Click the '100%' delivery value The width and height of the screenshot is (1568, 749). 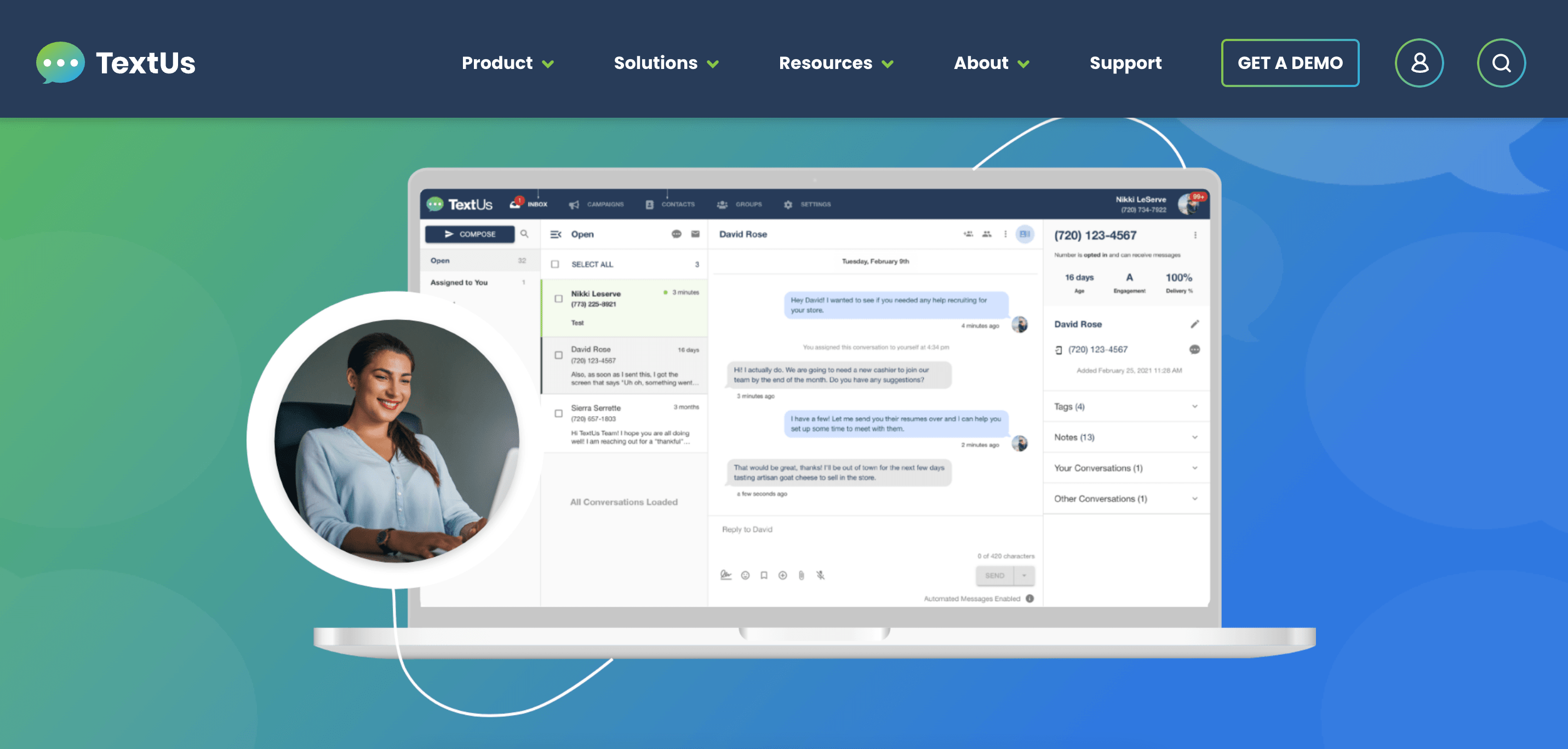(x=1178, y=278)
